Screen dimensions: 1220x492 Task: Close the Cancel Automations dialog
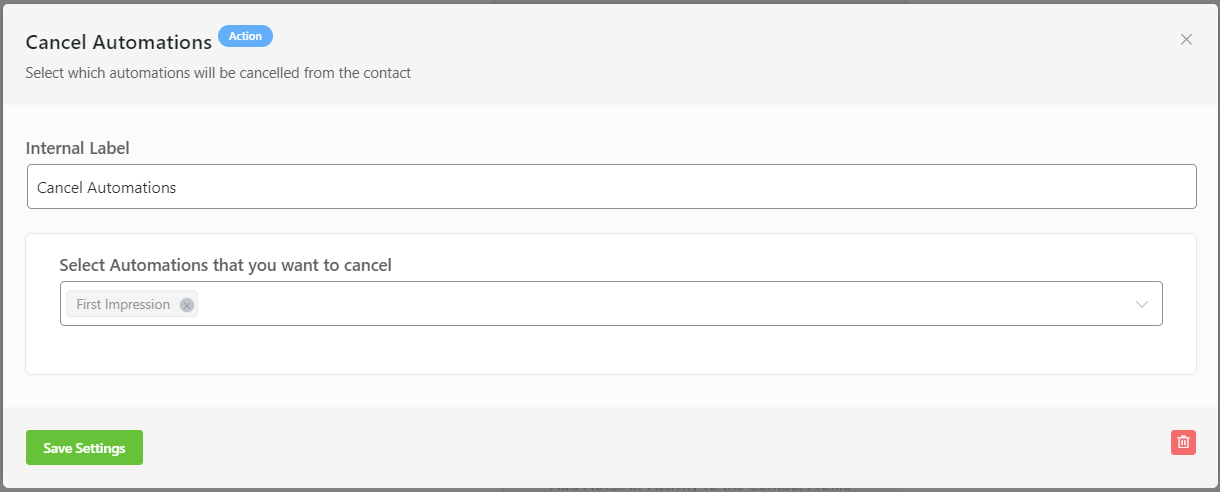pos(1186,40)
